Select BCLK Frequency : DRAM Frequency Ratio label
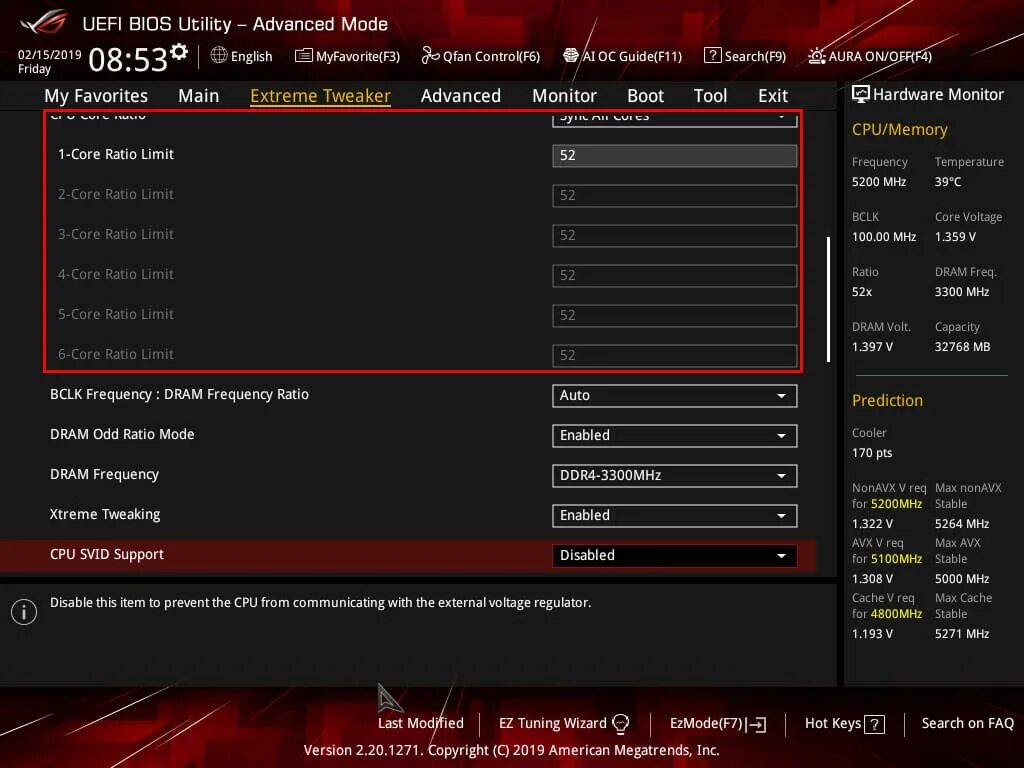 pos(179,394)
